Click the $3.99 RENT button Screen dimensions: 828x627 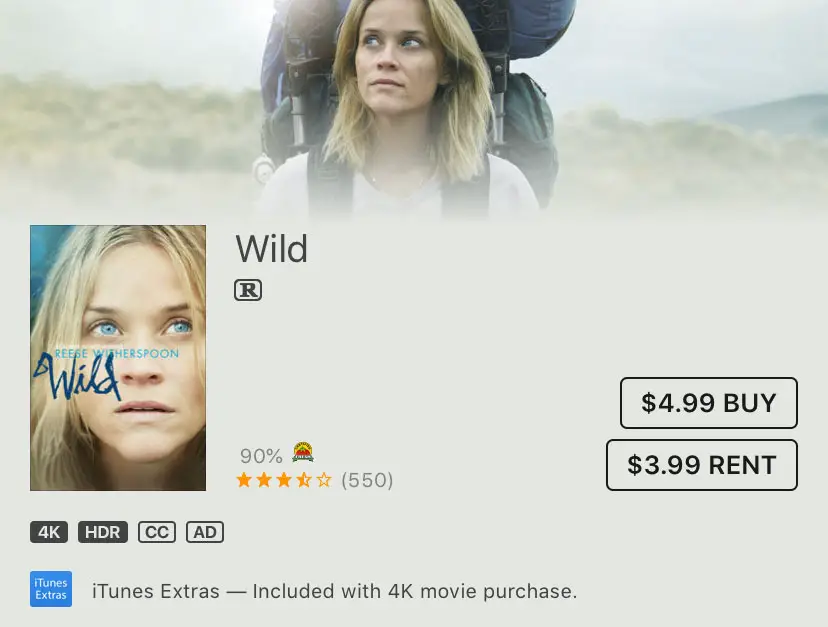point(702,465)
